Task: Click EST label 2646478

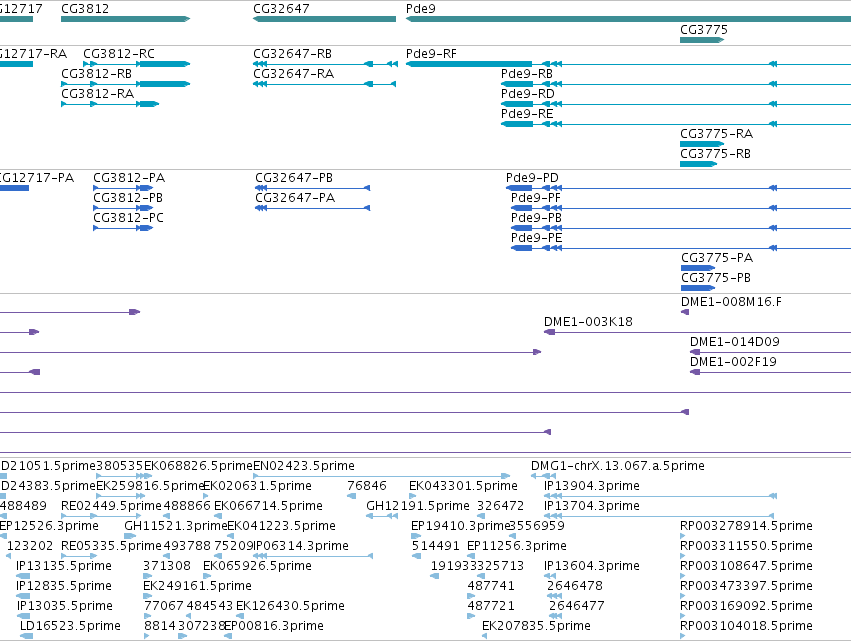Action: 575,586
